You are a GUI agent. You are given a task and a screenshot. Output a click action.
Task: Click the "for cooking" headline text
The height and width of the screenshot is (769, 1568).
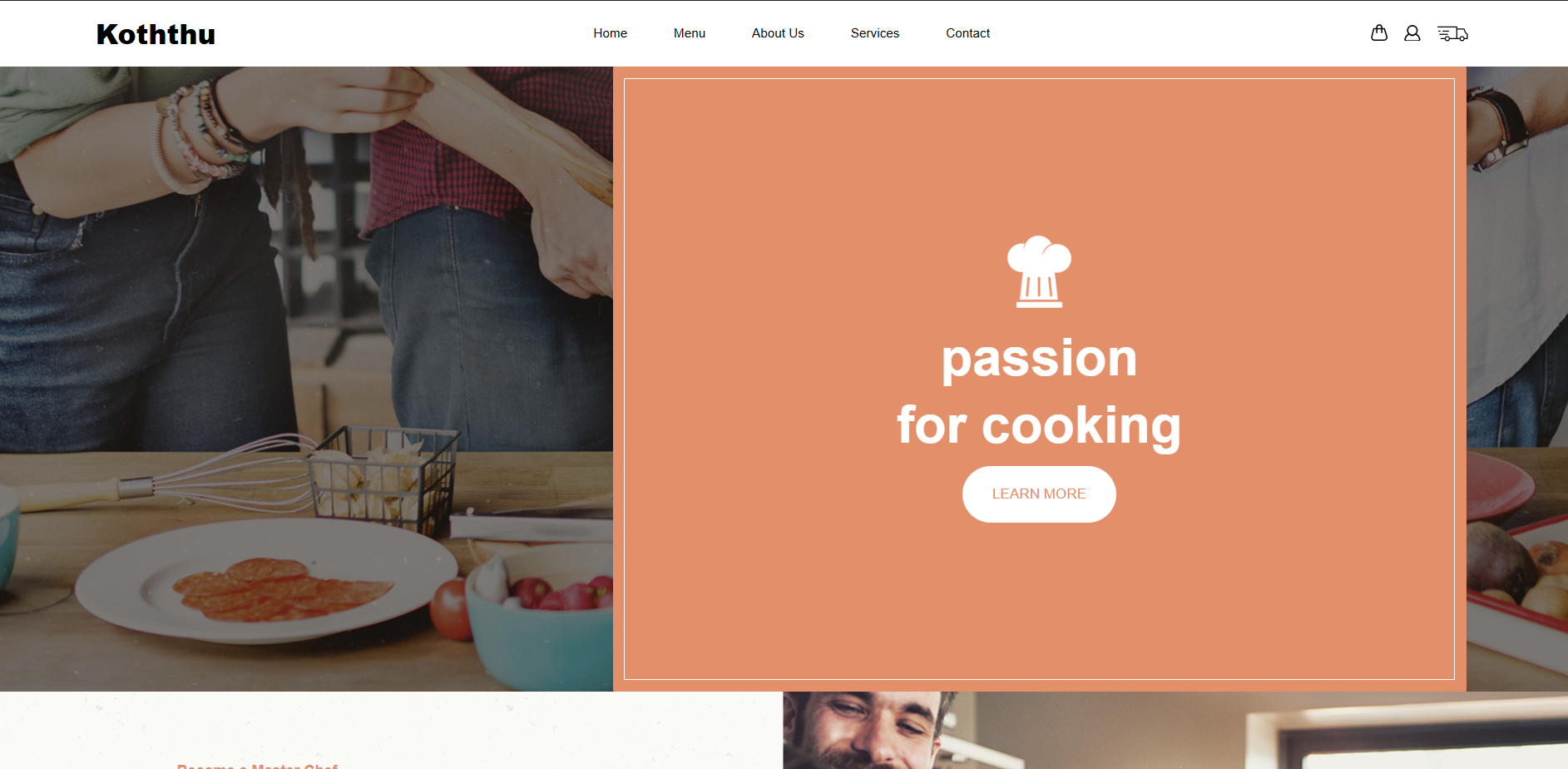pos(1039,426)
